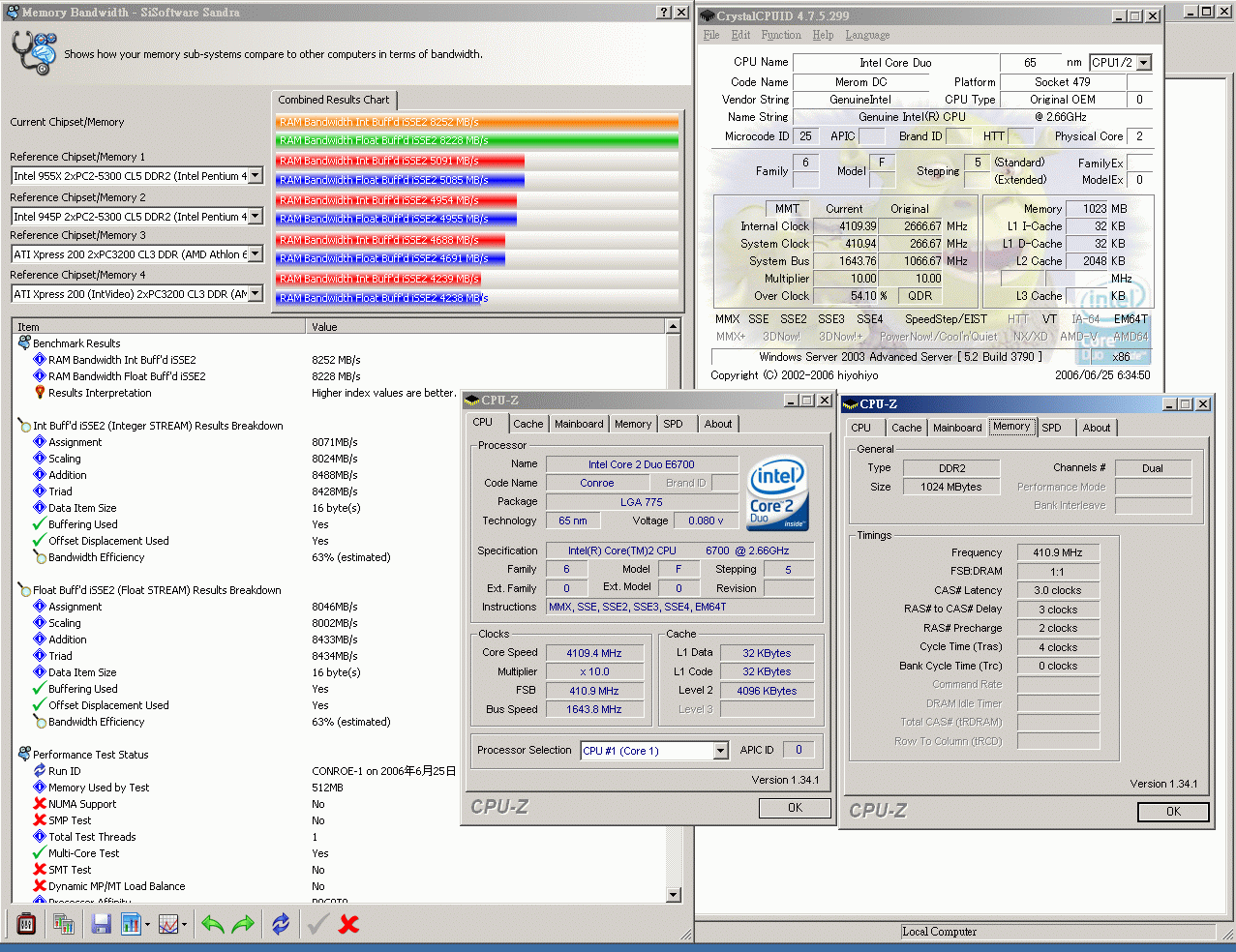Click OK in the left CPU-Z window
Image resolution: width=1236 pixels, height=952 pixels.
tap(795, 808)
